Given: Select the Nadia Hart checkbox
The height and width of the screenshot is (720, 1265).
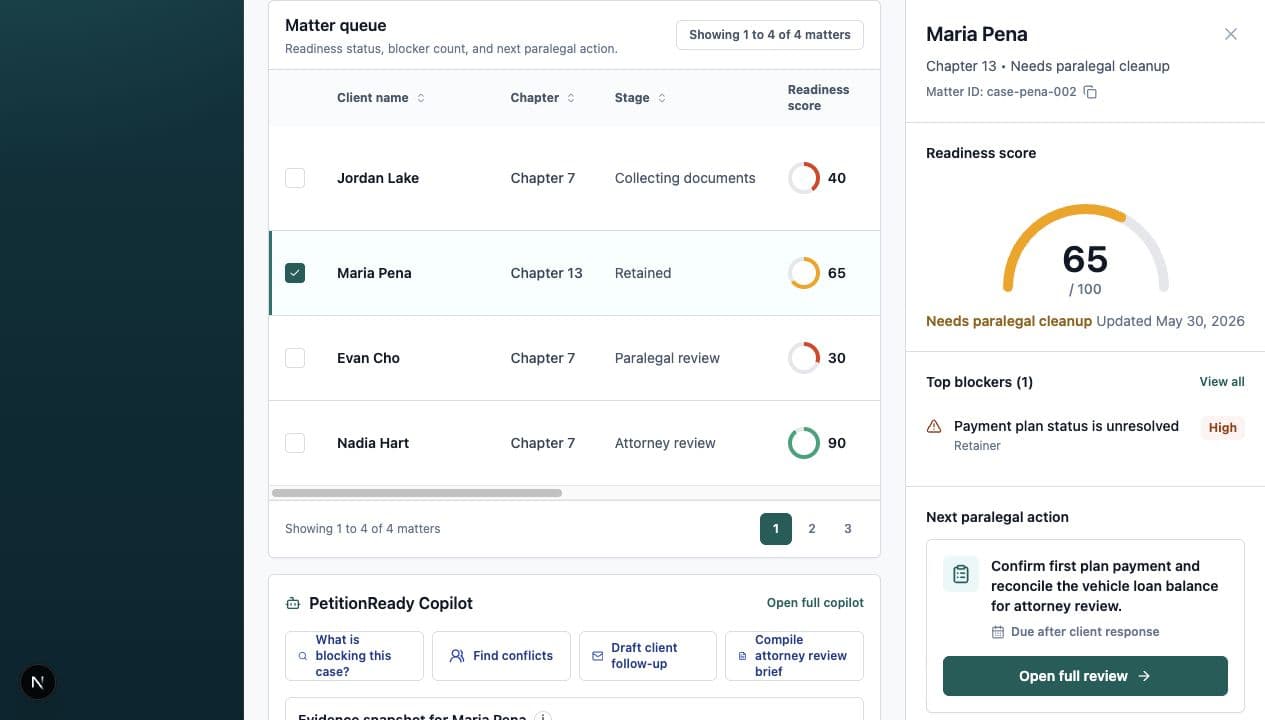Looking at the screenshot, I should click(x=295, y=443).
